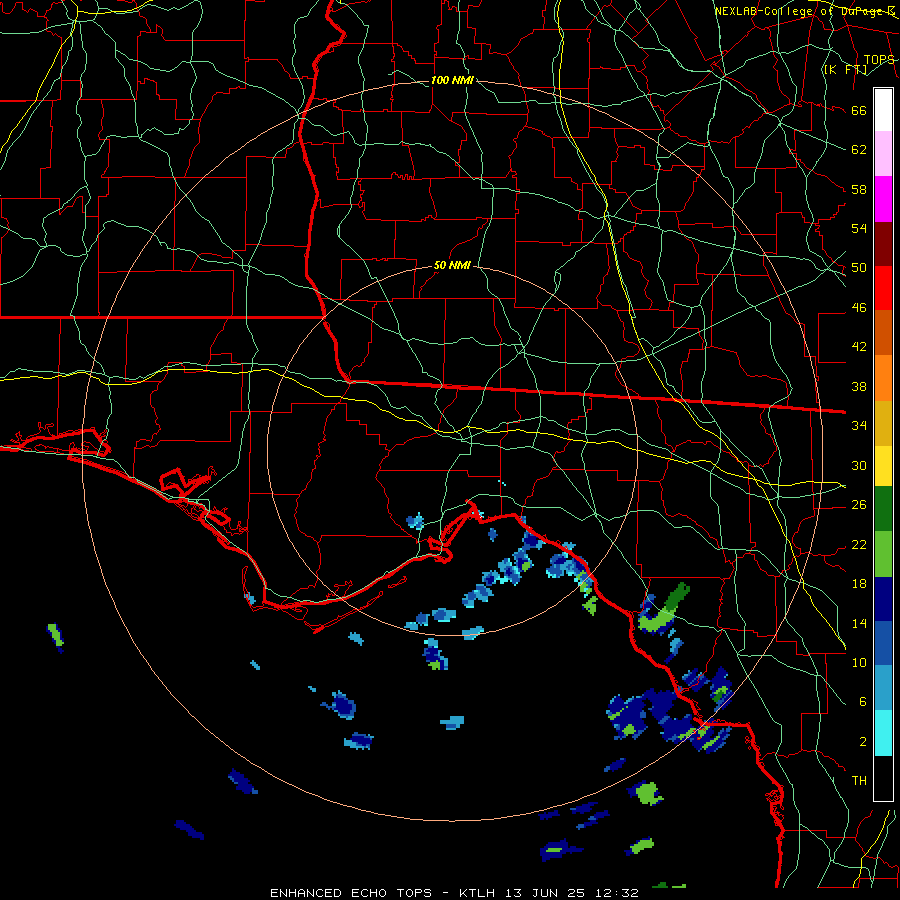900x900 pixels.
Task: Click the '13 JUN 25' date text
Action: click(x=545, y=893)
